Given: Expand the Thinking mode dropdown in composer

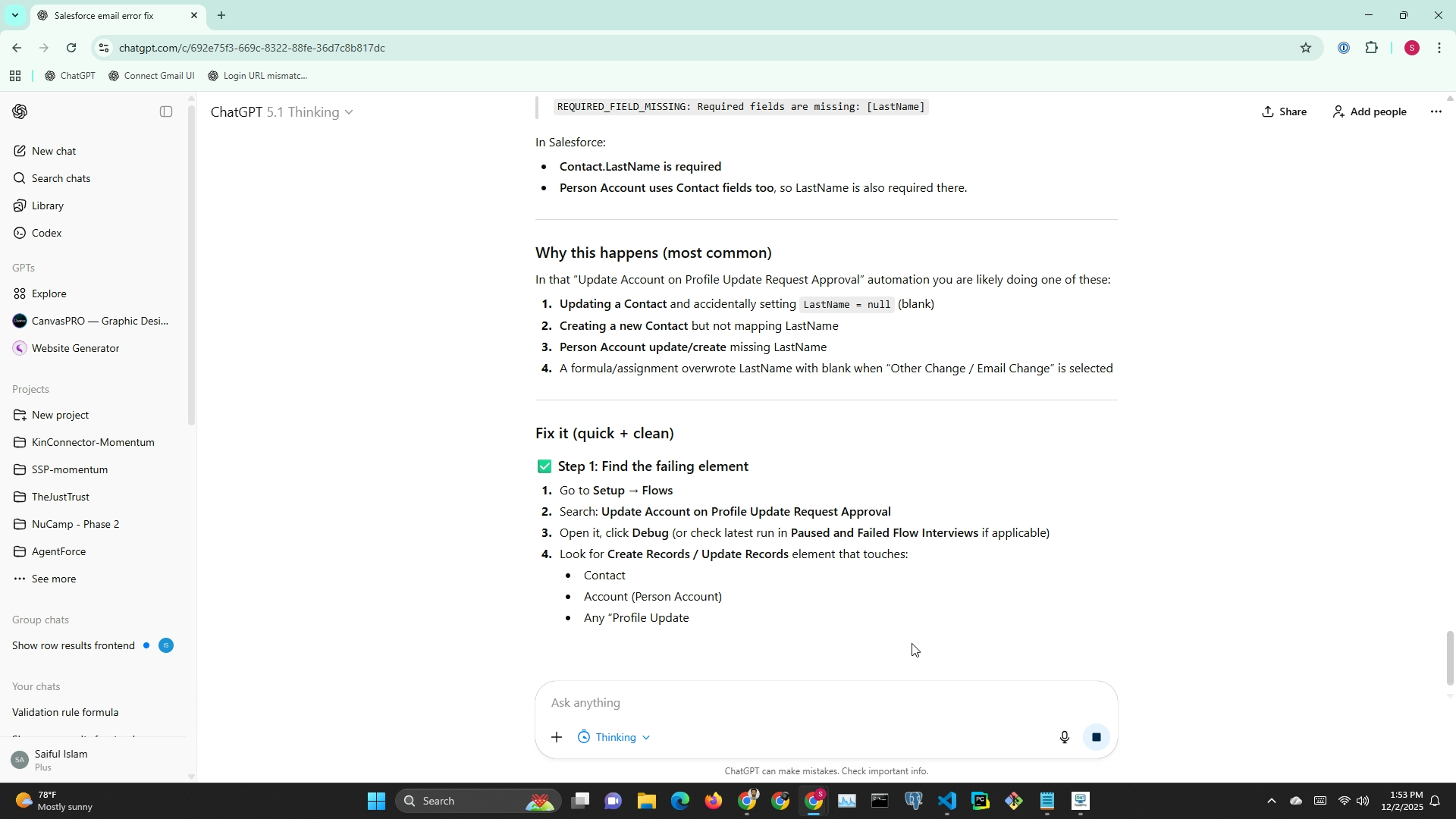Looking at the screenshot, I should pos(614,737).
